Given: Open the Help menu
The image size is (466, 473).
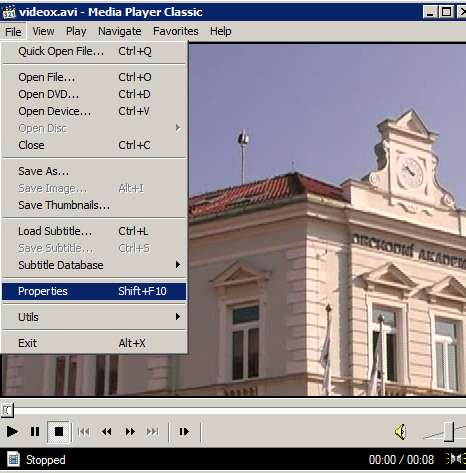Looking at the screenshot, I should pyautogui.click(x=221, y=31).
